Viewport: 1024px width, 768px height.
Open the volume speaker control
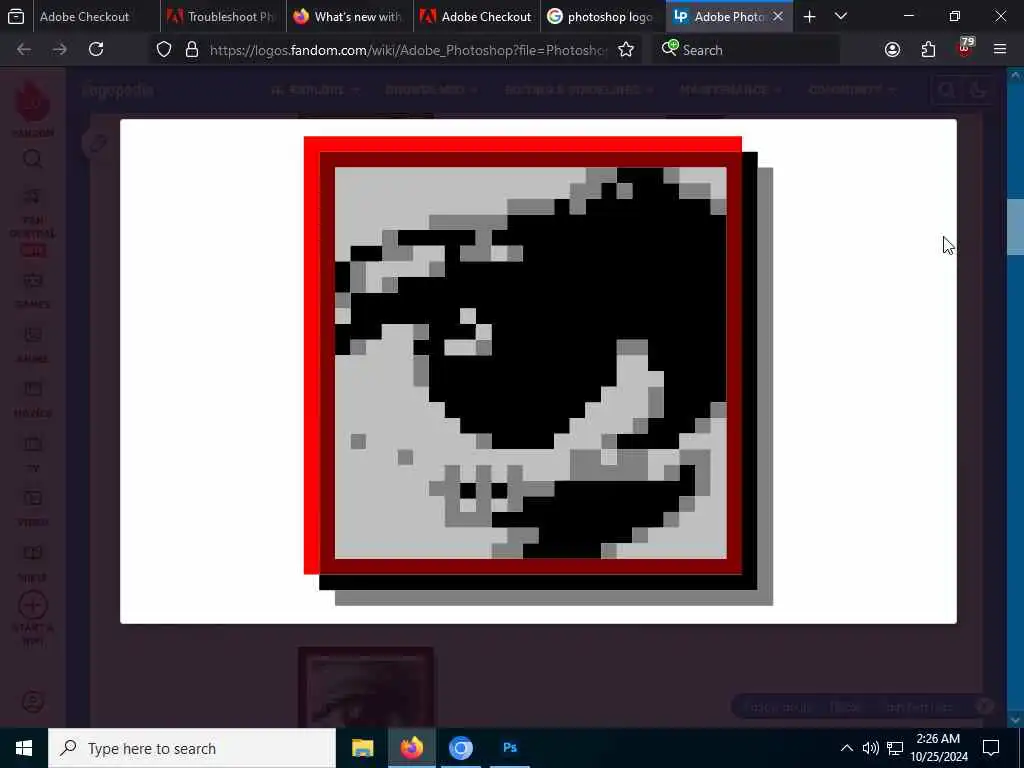[871, 748]
